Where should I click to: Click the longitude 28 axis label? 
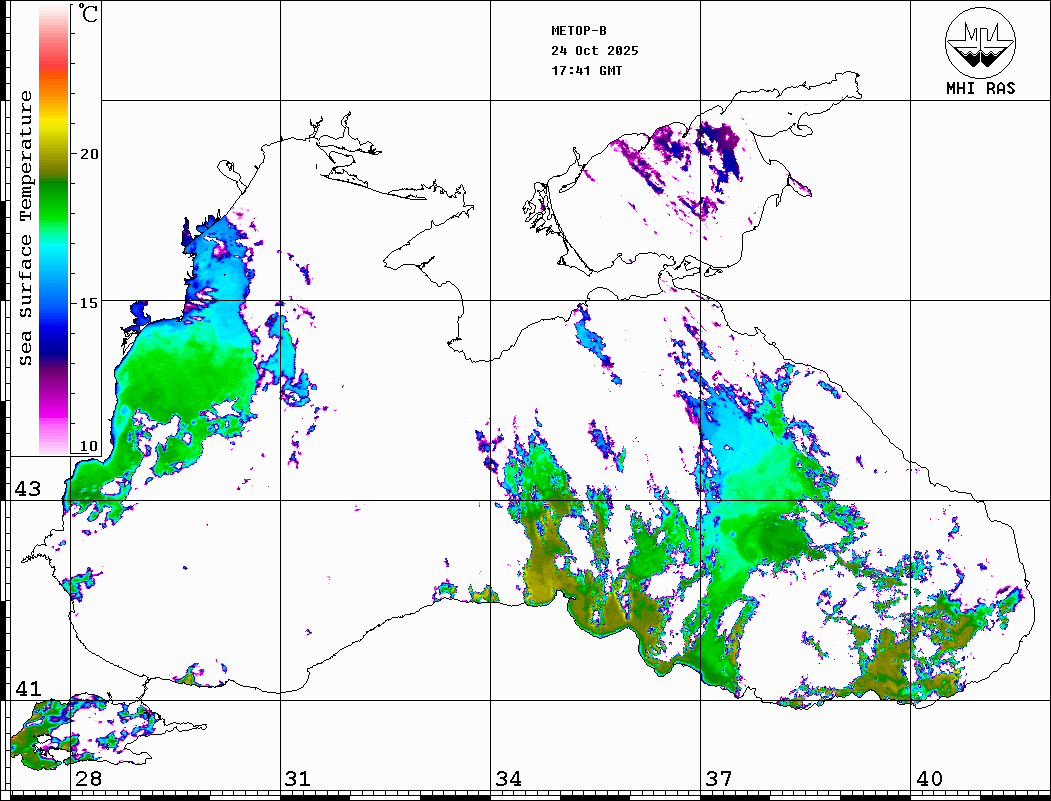(x=88, y=779)
